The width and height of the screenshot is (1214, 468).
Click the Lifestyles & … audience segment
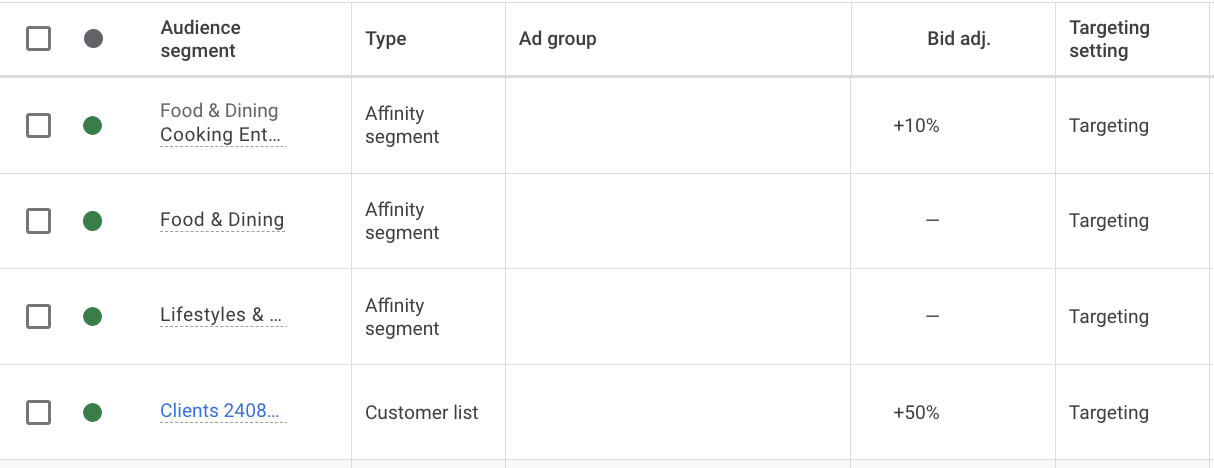click(x=223, y=315)
